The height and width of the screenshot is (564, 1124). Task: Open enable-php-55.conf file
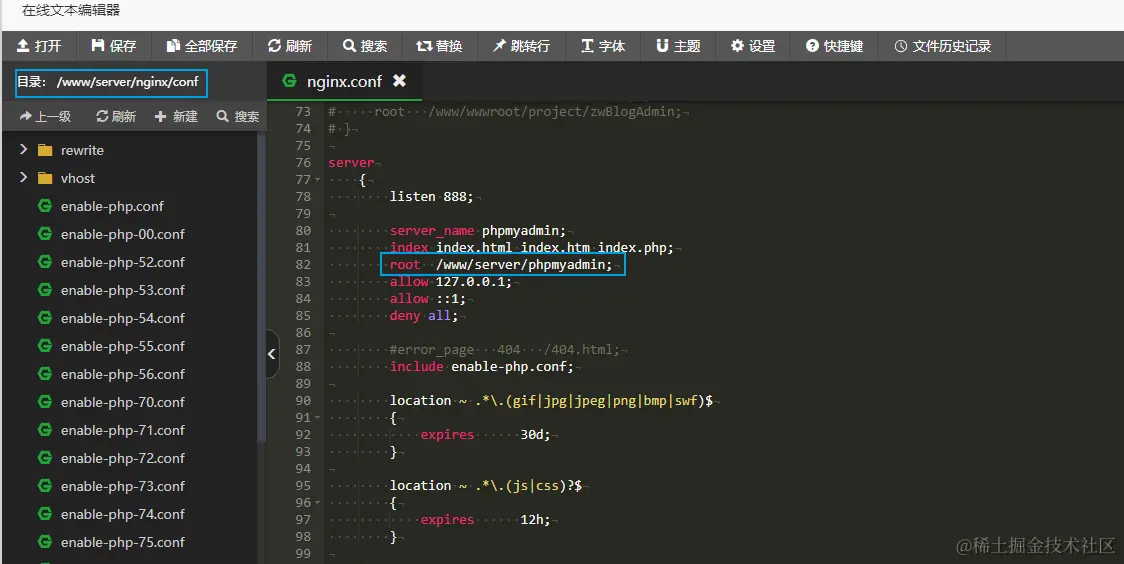pos(123,346)
